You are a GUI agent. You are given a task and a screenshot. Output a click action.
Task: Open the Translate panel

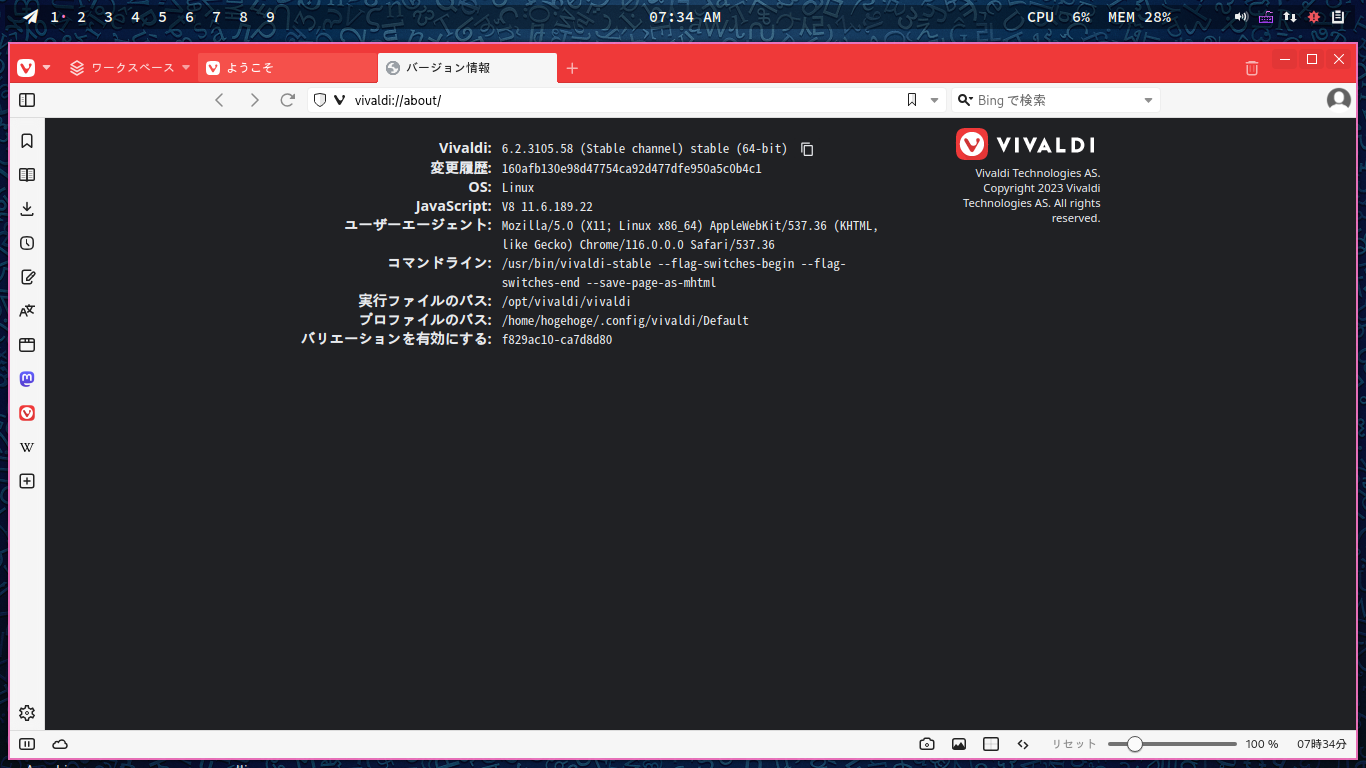click(27, 311)
